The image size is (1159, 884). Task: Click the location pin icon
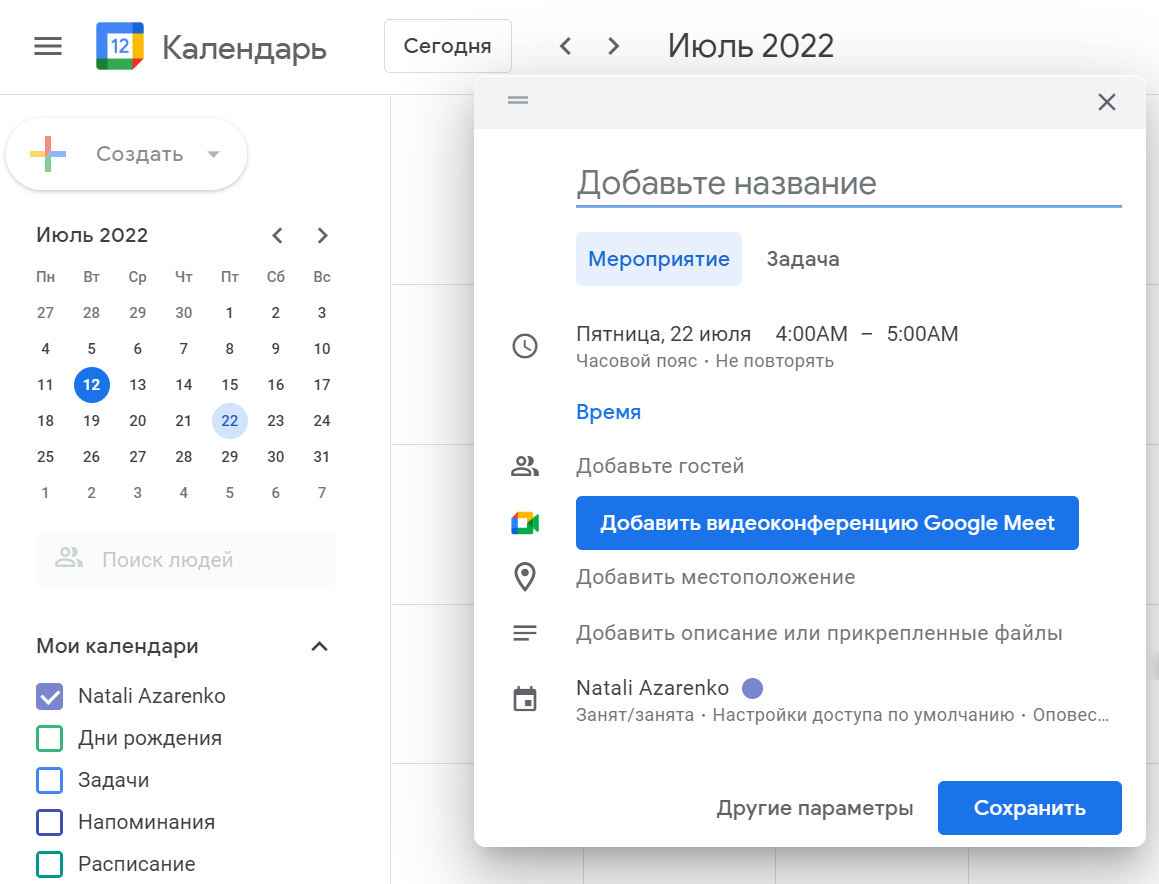525,577
